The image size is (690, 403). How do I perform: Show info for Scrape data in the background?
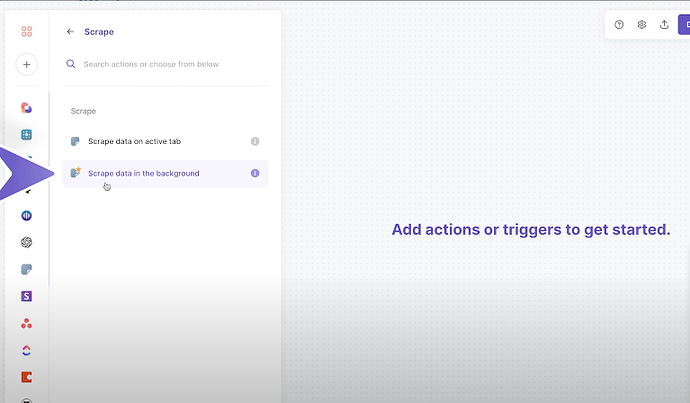coord(255,173)
